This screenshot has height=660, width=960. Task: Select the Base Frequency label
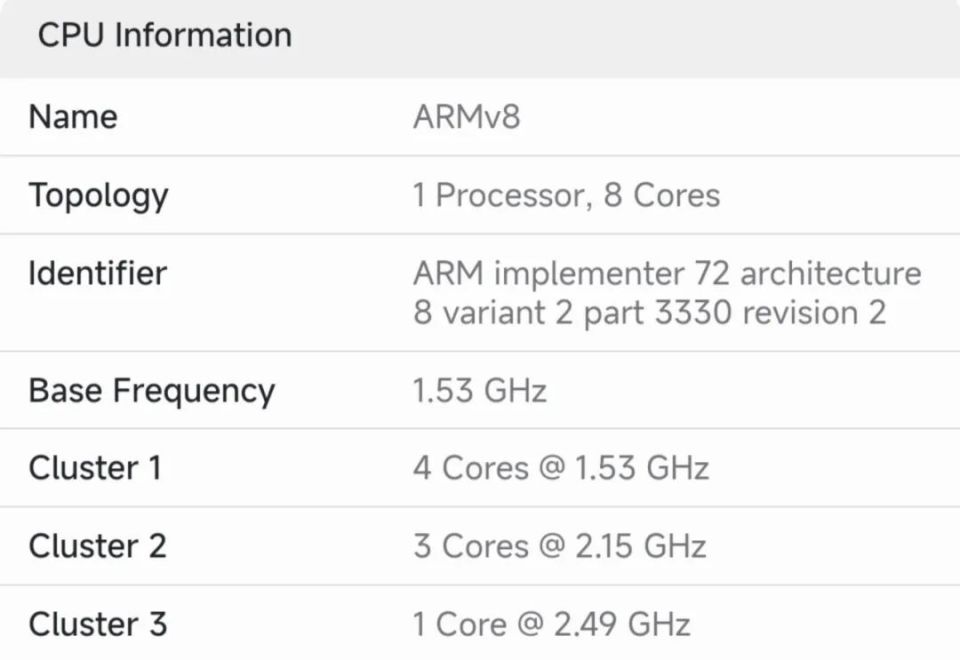(152, 391)
